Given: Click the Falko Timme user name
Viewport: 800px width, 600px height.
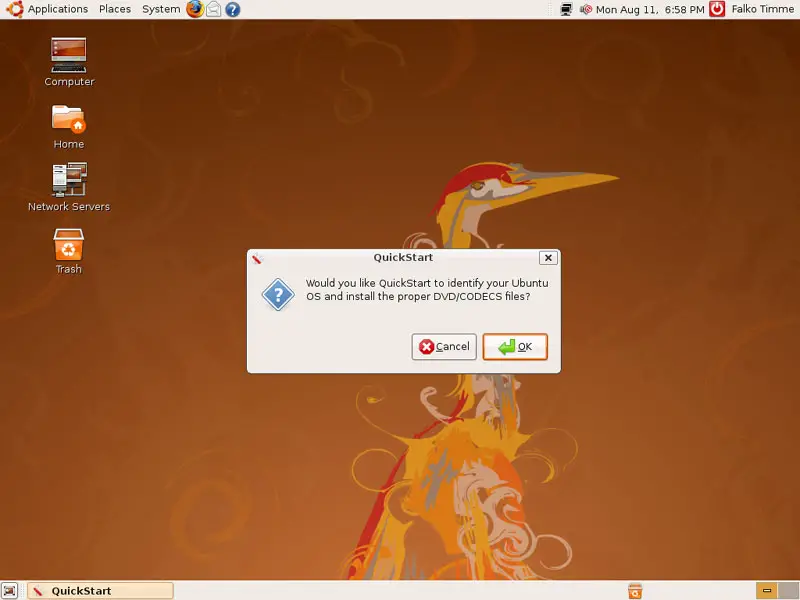Looking at the screenshot, I should pos(762,9).
